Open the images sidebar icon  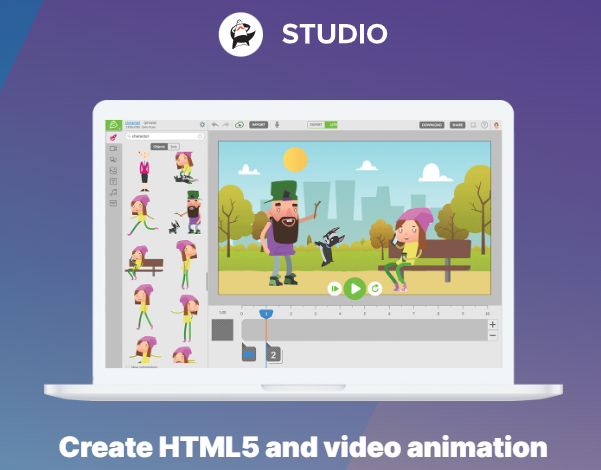click(113, 171)
